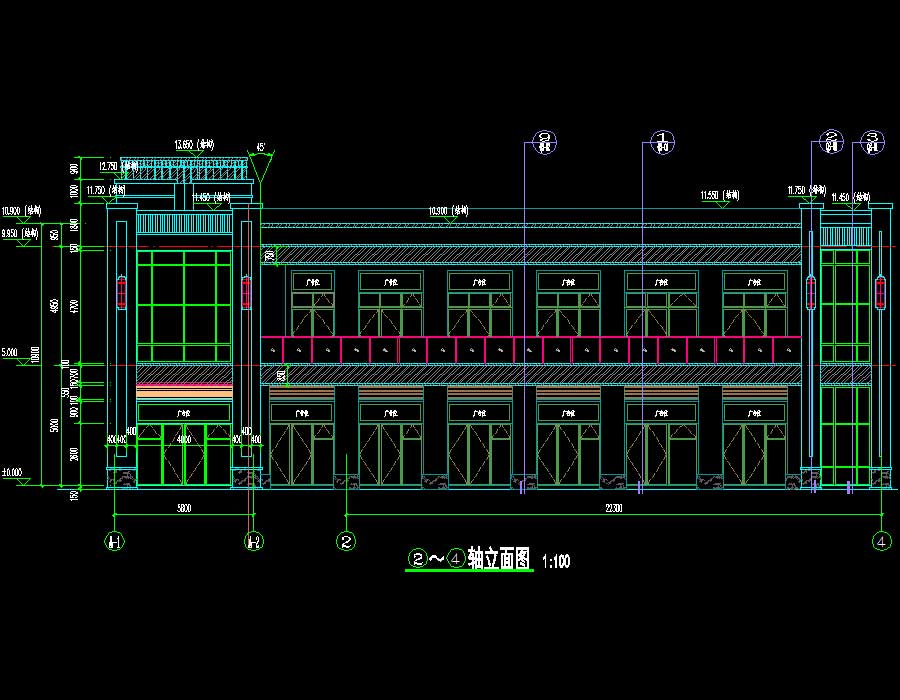Viewport: 900px width, 700px height.
Task: Click the 9.950 elevation label
Action: [x=20, y=234]
